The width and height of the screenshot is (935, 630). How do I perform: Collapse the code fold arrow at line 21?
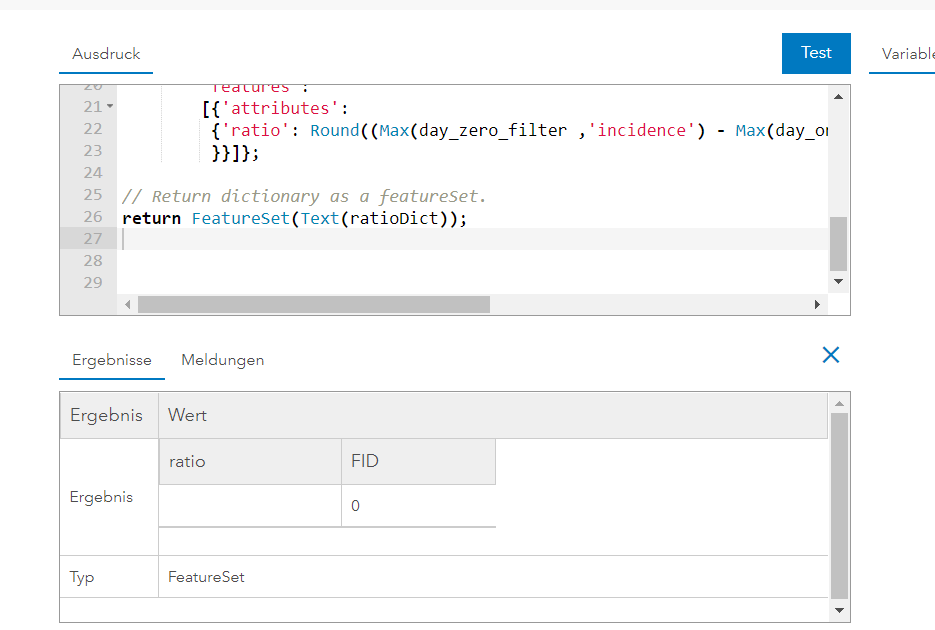click(110, 106)
